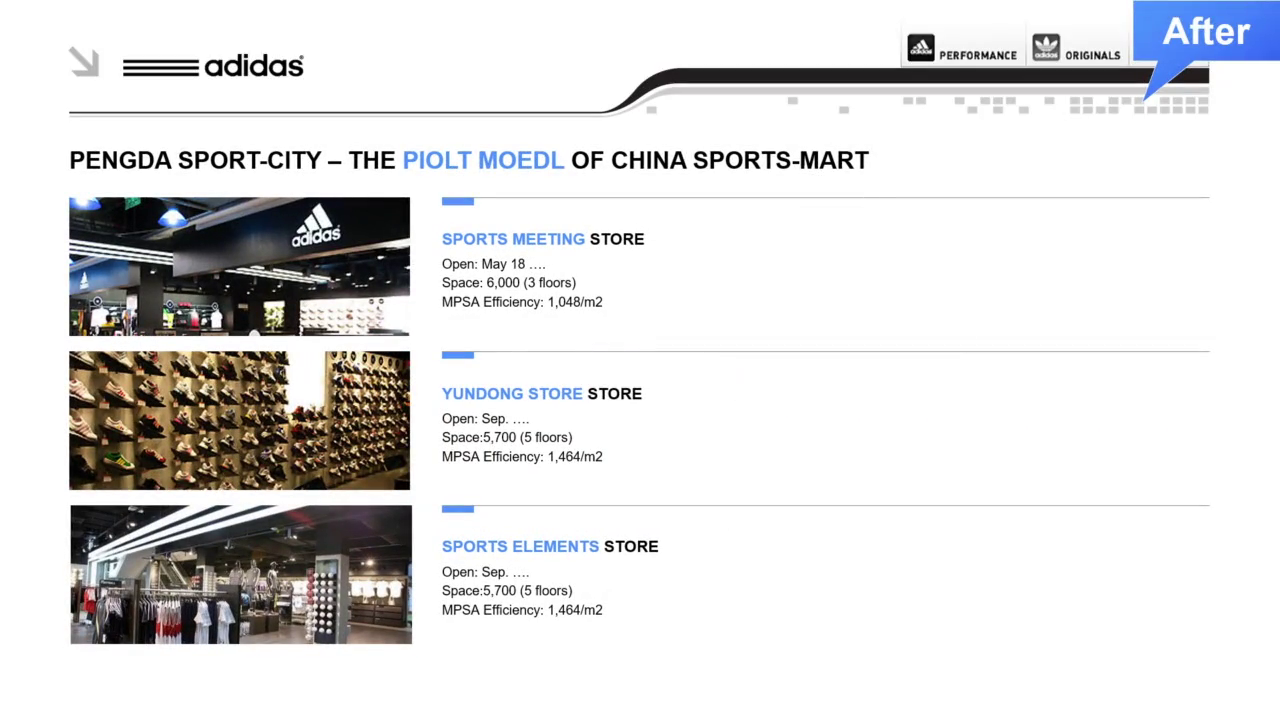Image resolution: width=1280 pixels, height=720 pixels.
Task: Select the text Open: May 18
Action: pos(494,264)
